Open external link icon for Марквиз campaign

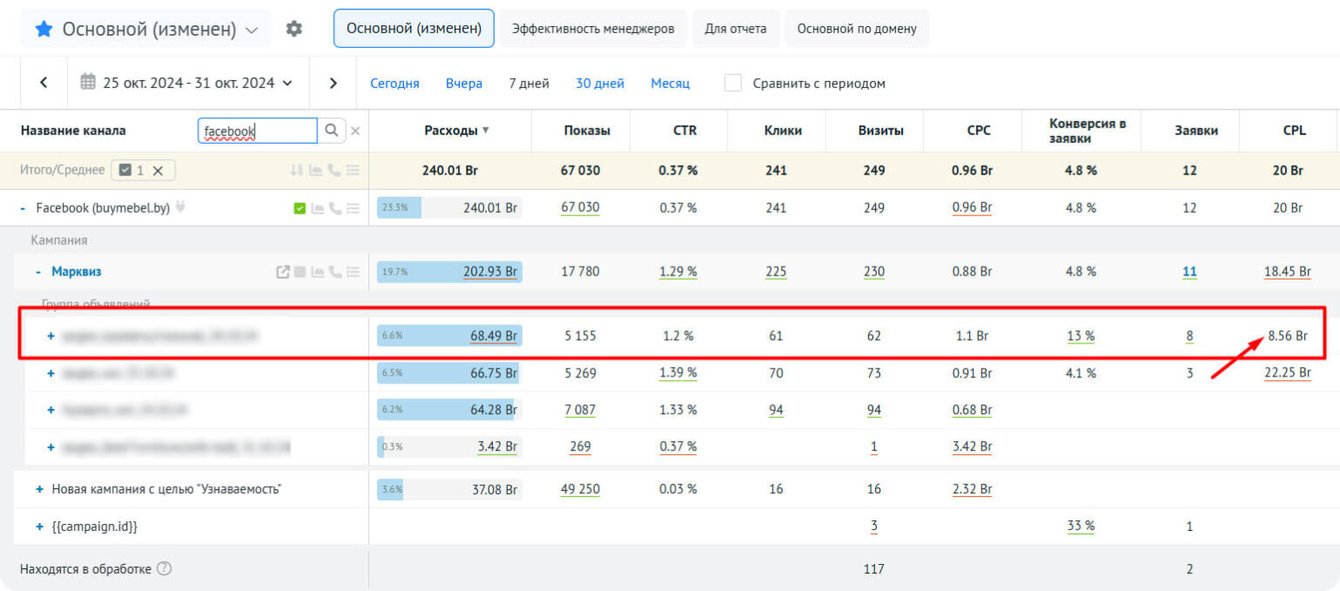coord(283,271)
